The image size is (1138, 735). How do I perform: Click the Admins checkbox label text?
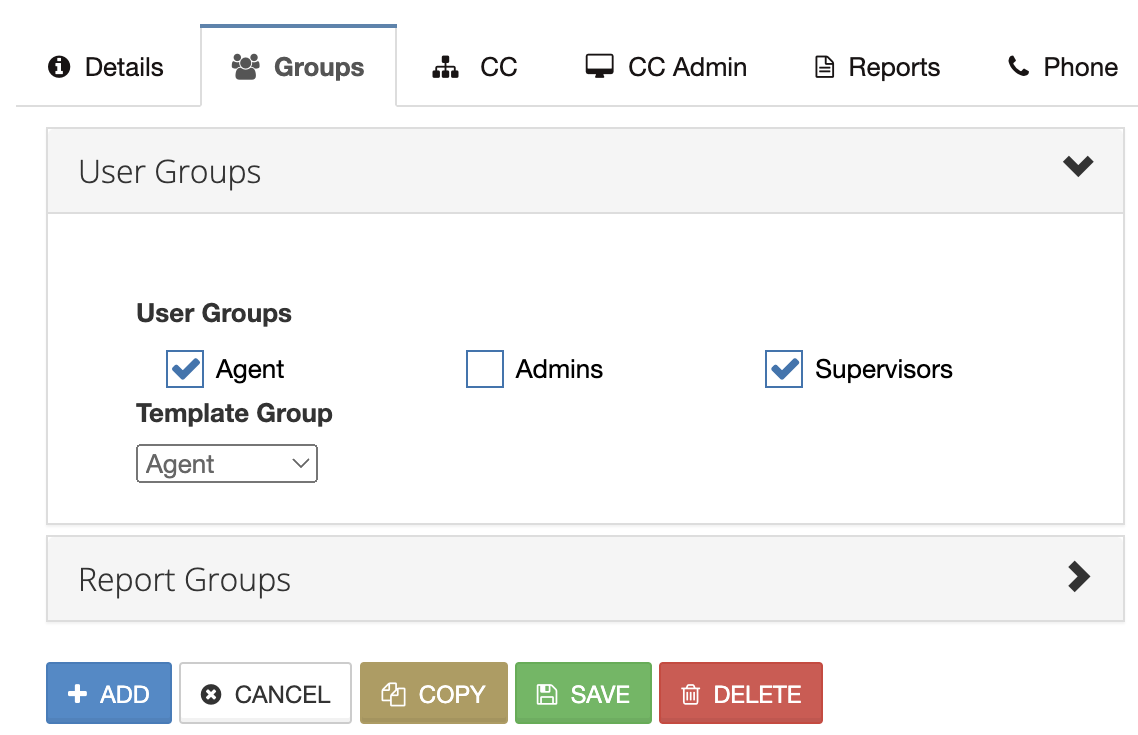559,369
